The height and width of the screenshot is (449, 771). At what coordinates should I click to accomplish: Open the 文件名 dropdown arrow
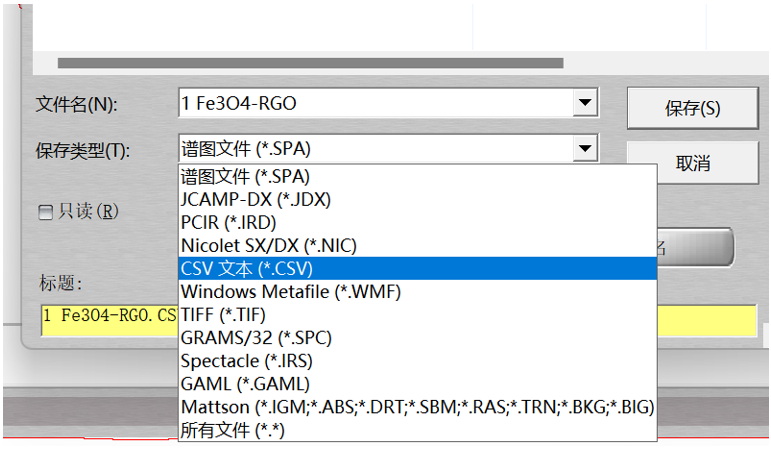click(585, 102)
